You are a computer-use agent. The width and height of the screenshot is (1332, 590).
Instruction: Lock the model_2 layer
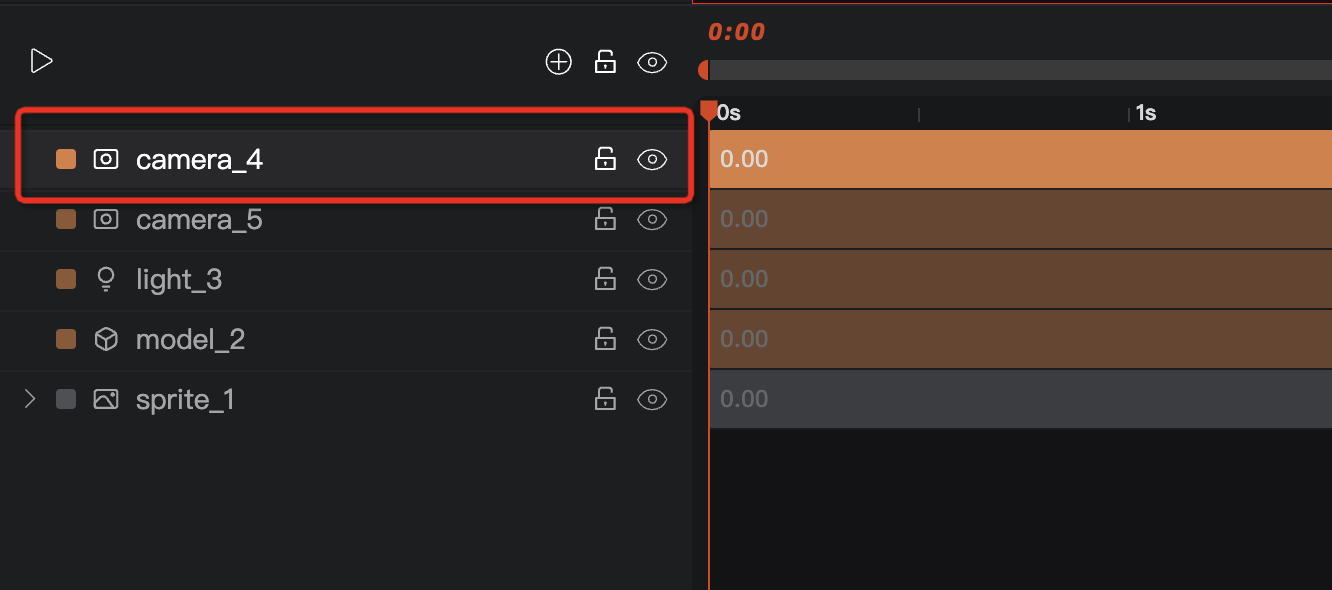[605, 338]
